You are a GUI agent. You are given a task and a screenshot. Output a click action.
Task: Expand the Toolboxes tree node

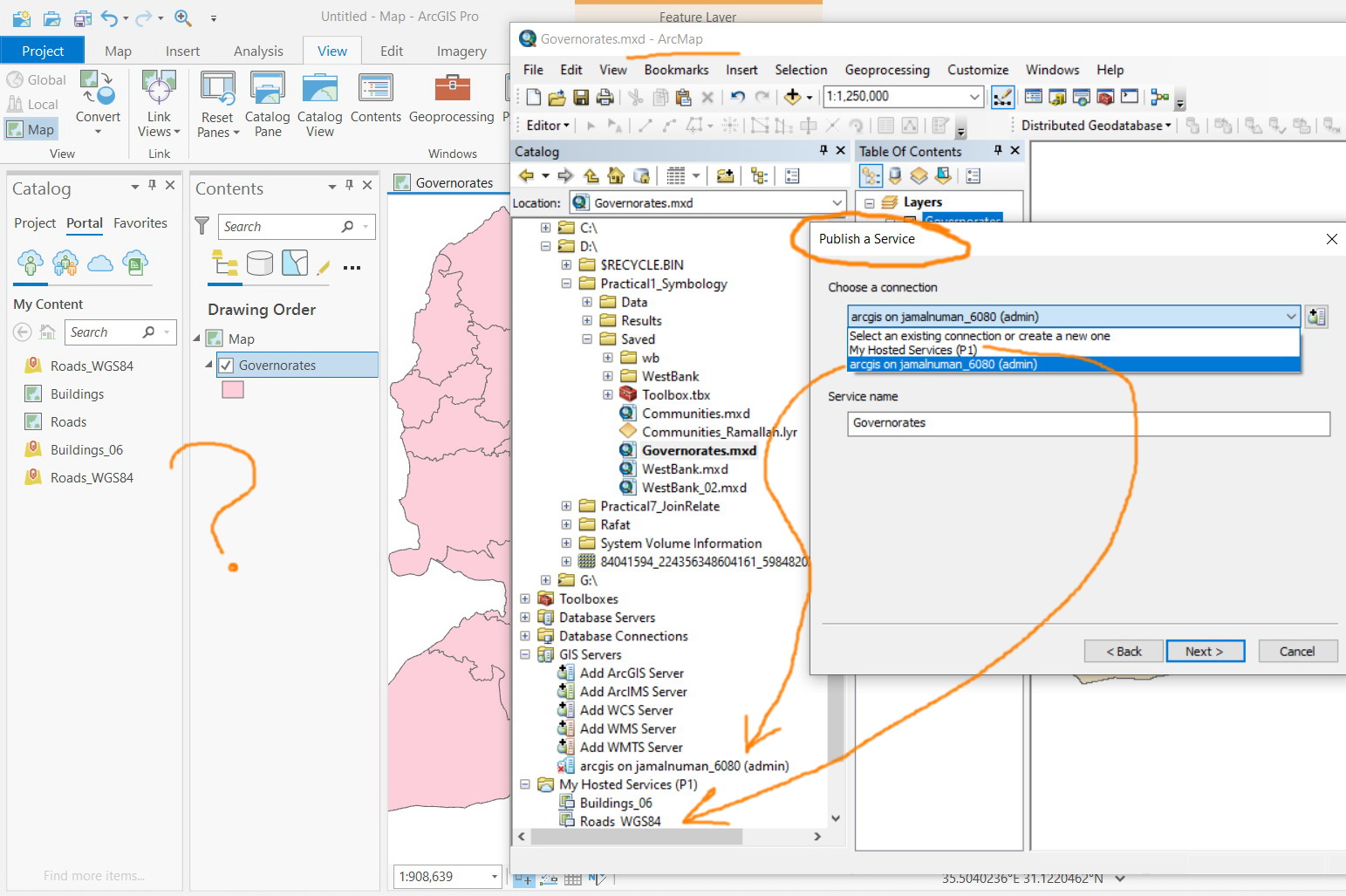pos(525,598)
